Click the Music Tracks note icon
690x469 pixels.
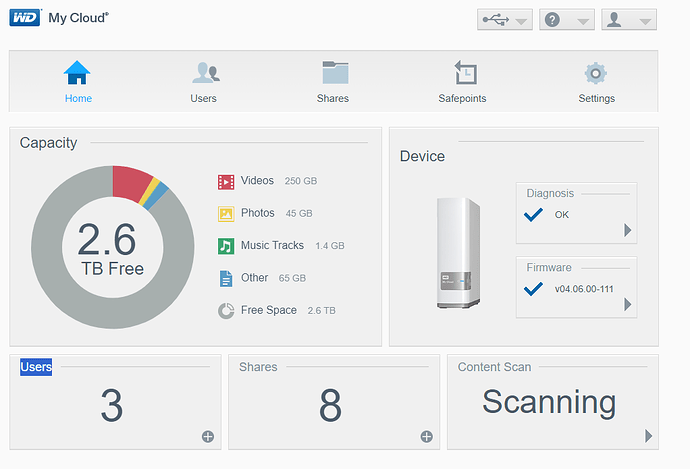[226, 246]
